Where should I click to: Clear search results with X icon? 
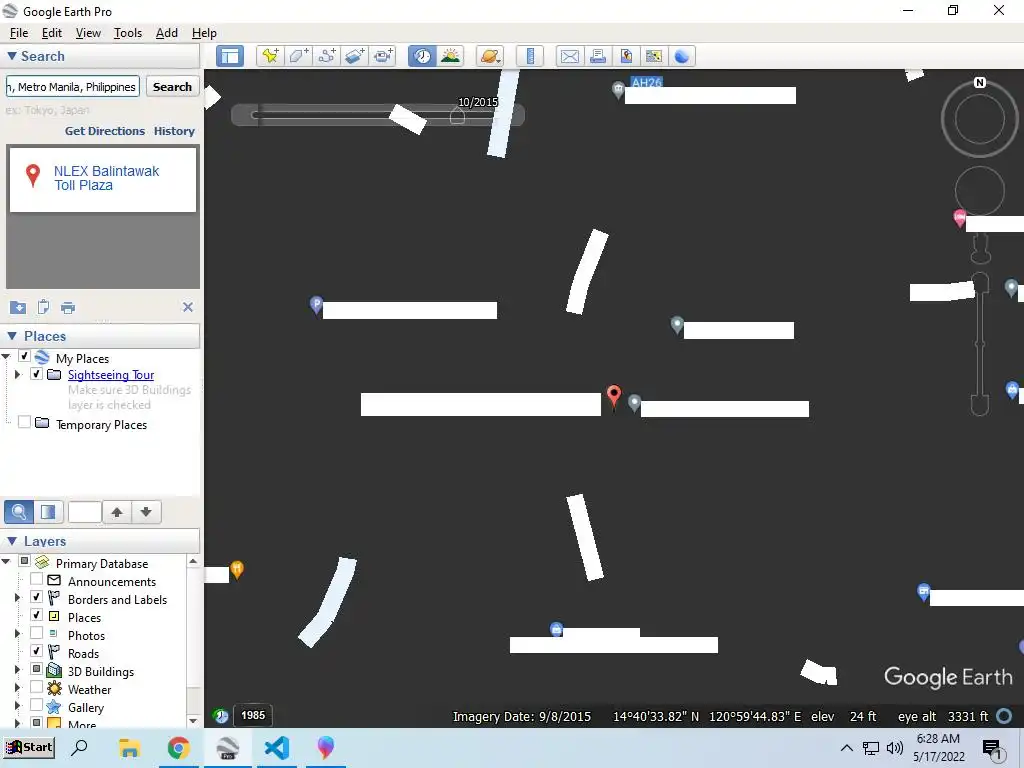(x=187, y=307)
